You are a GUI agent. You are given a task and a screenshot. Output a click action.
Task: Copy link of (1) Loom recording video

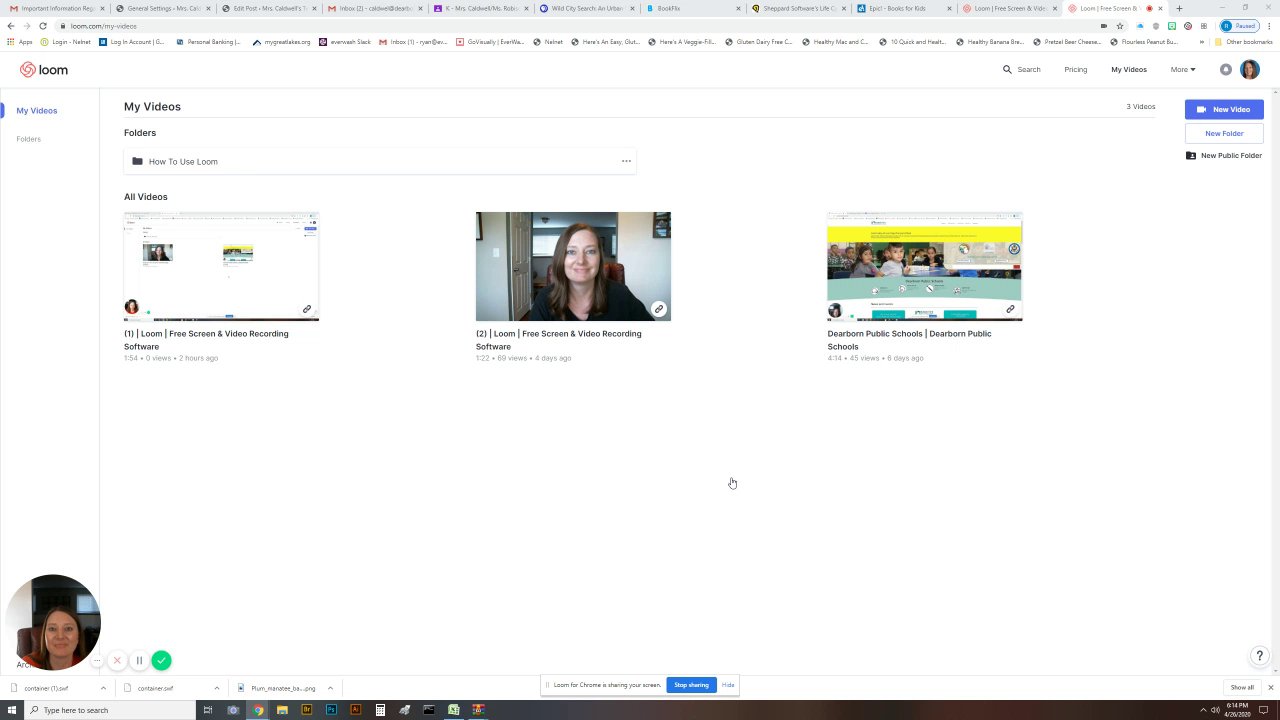(x=307, y=309)
